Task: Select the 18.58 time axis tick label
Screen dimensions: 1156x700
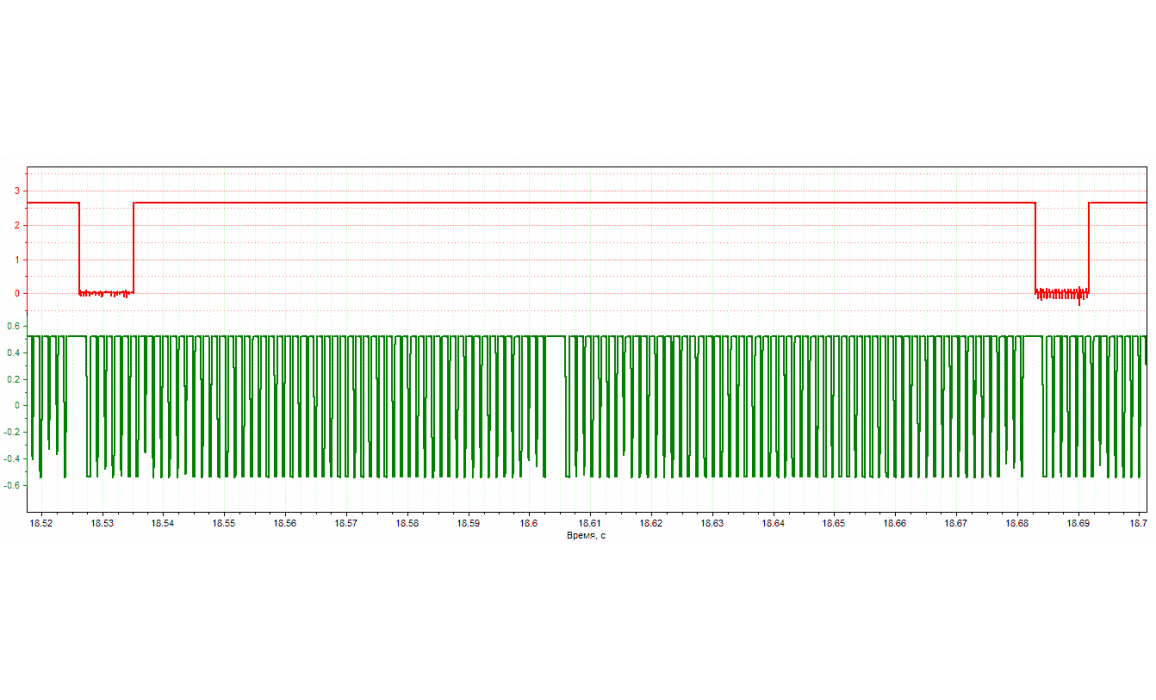Action: (x=407, y=523)
